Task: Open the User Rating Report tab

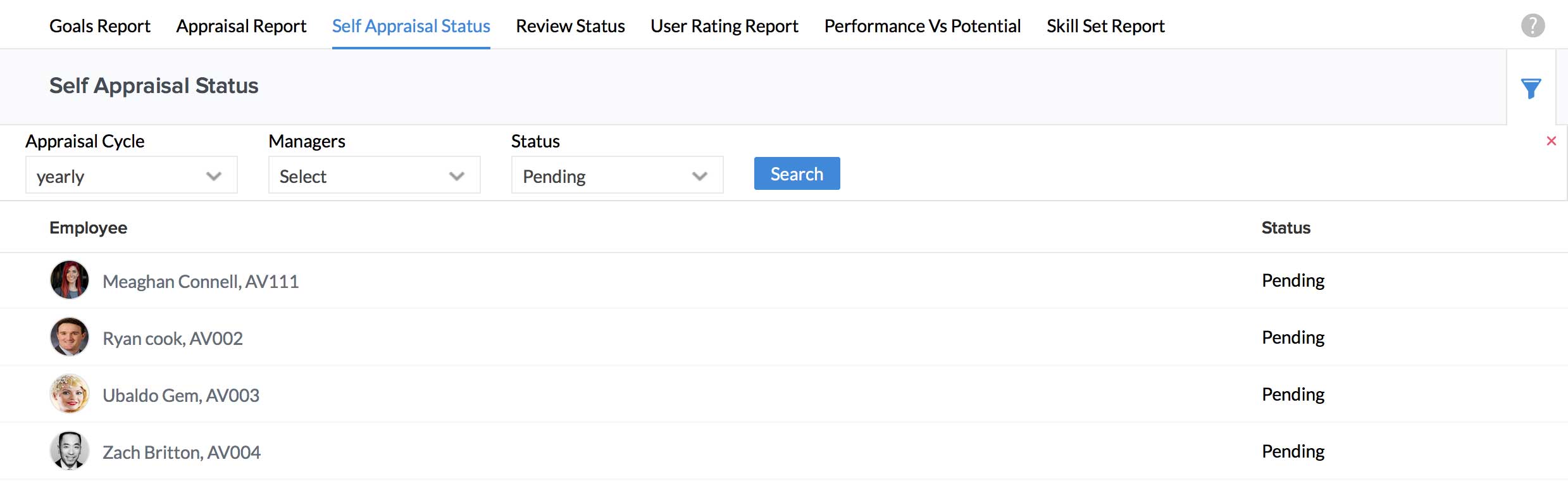Action: (x=725, y=26)
